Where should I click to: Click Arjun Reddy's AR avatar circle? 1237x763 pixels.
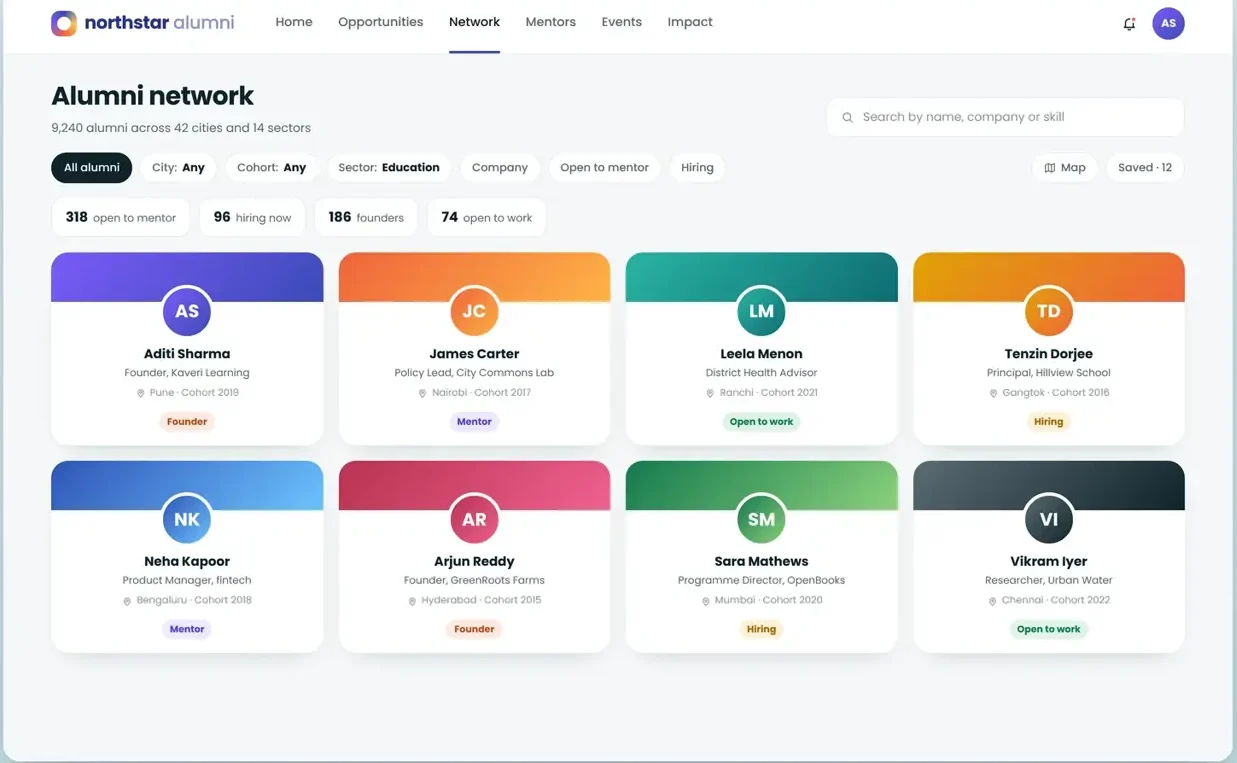pos(474,519)
